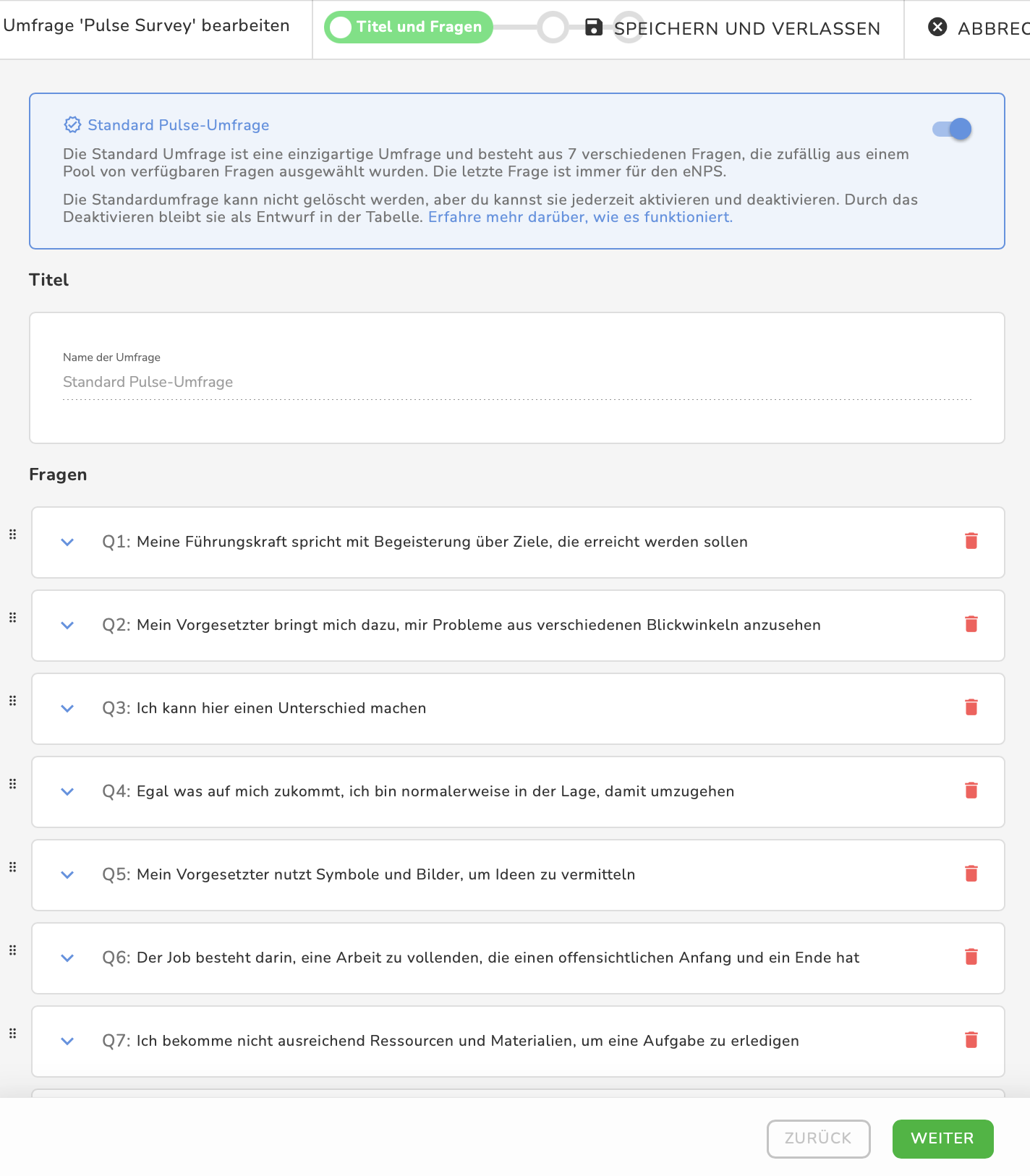Open Q7 details via the chevron
Screen dimensions: 1030x1176
67,1041
